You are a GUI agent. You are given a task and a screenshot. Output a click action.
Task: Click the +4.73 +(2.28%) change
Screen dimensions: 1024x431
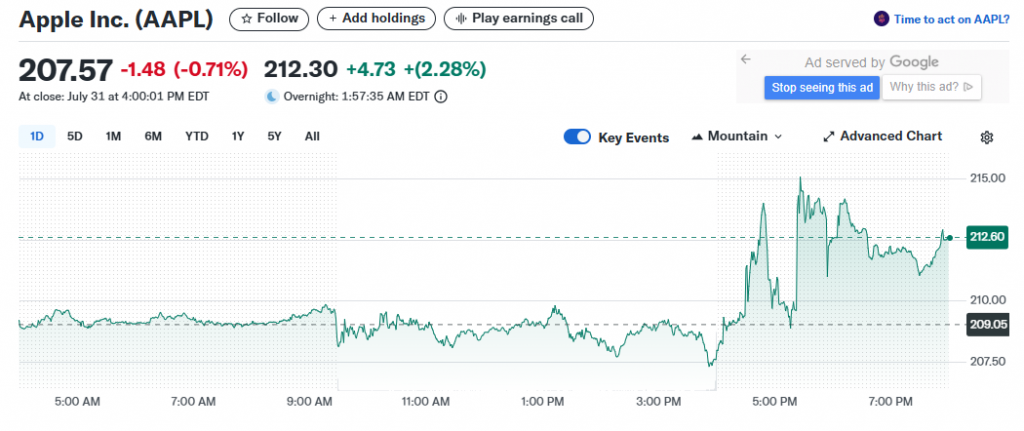(x=416, y=69)
